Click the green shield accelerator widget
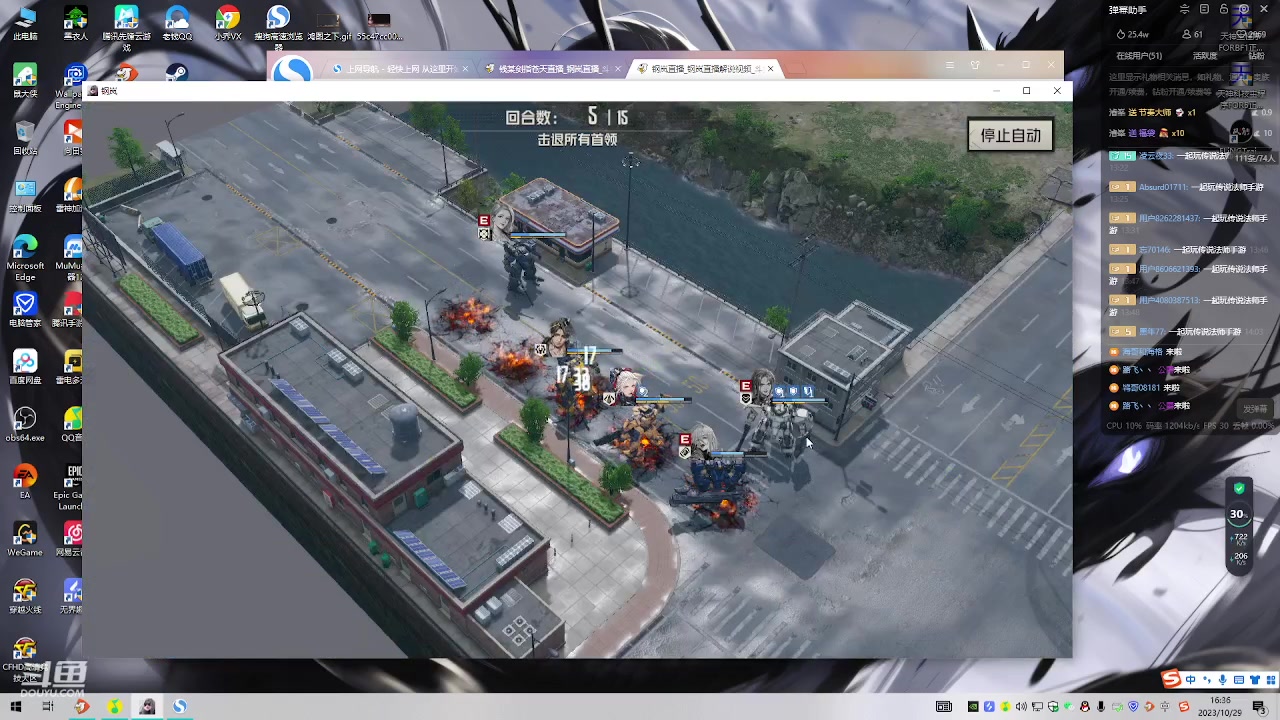The width and height of the screenshot is (1280, 720). [x=1239, y=488]
